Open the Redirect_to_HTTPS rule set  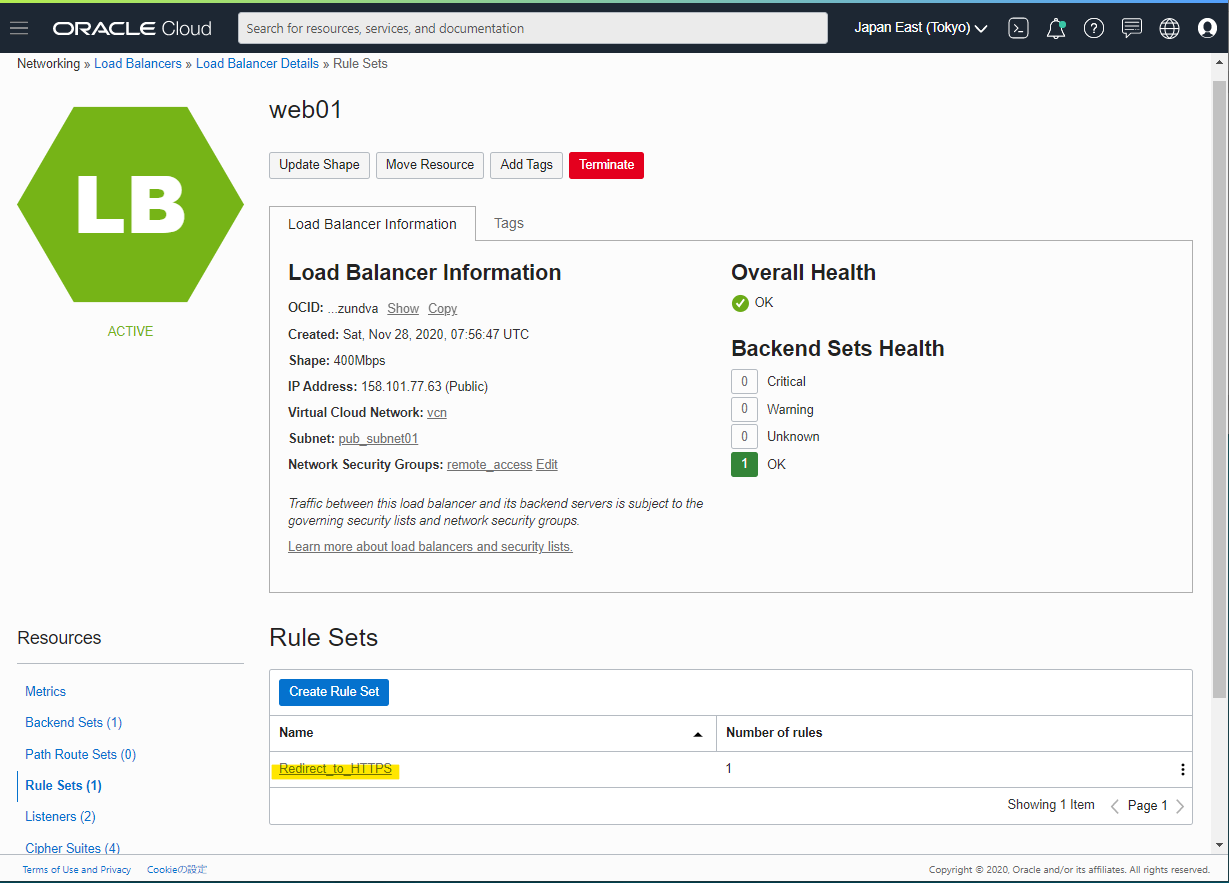335,769
